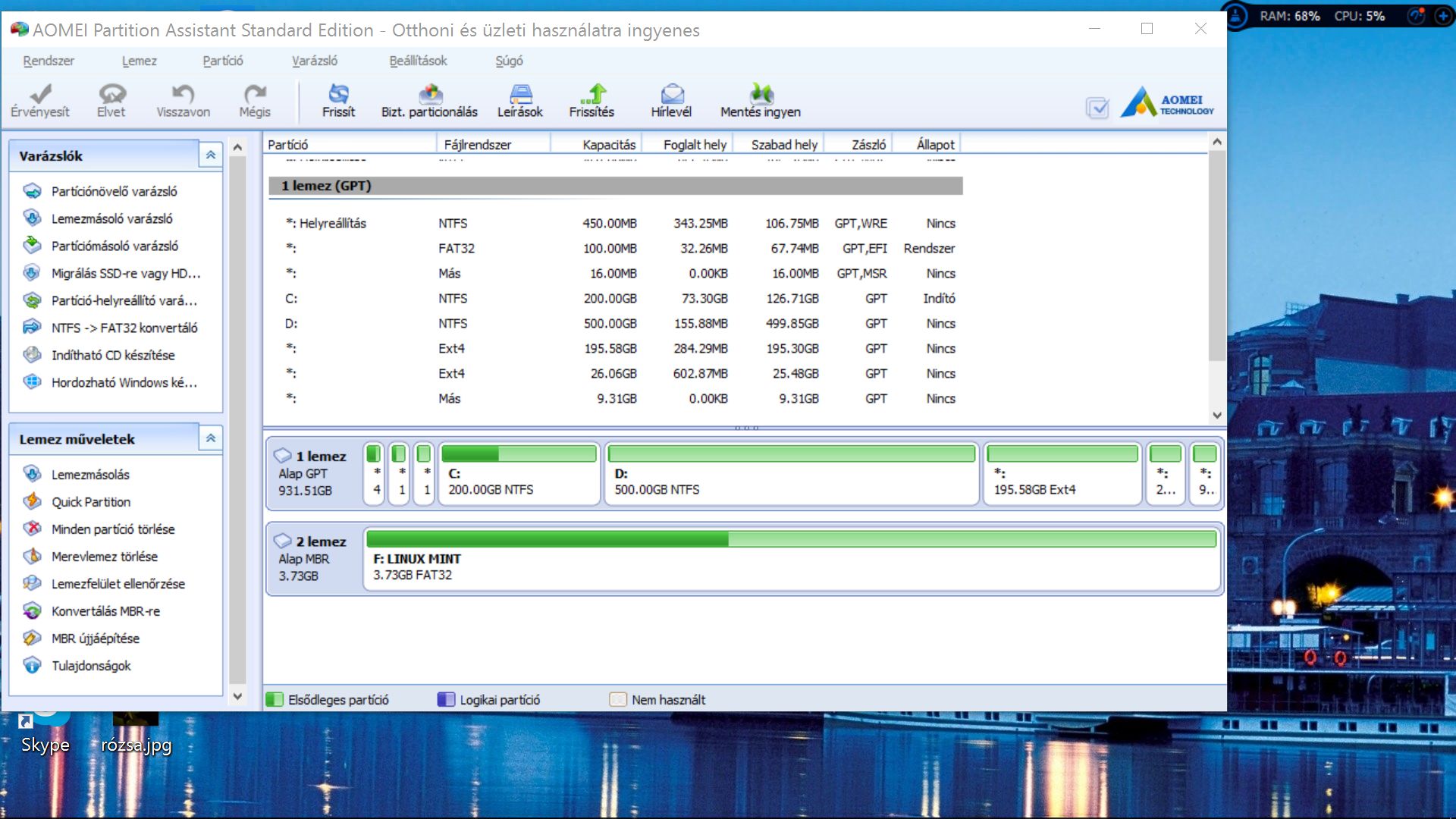
Task: Sort by the Partíció column header
Action: pyautogui.click(x=350, y=144)
